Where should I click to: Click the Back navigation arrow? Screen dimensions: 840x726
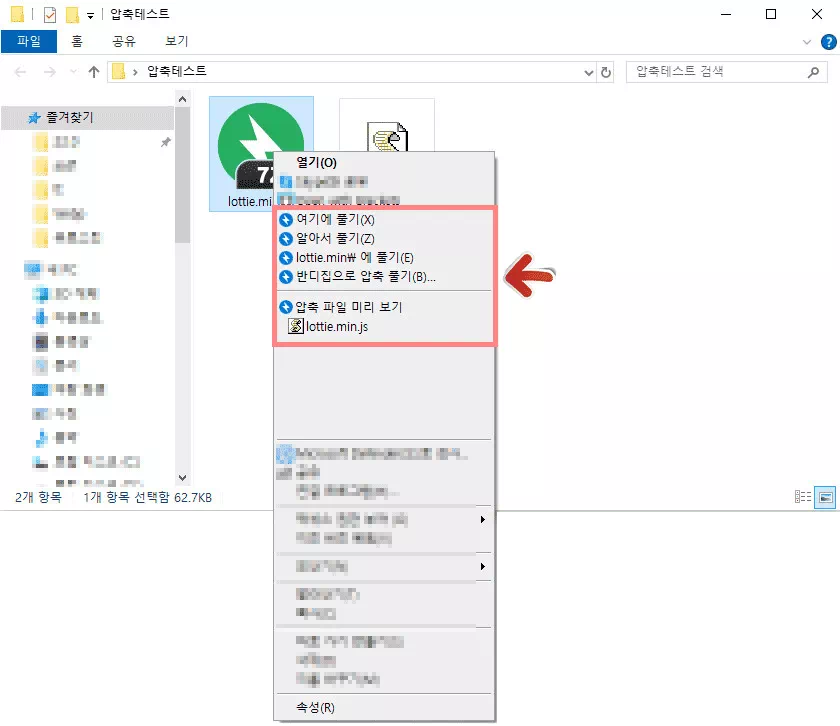point(20,72)
